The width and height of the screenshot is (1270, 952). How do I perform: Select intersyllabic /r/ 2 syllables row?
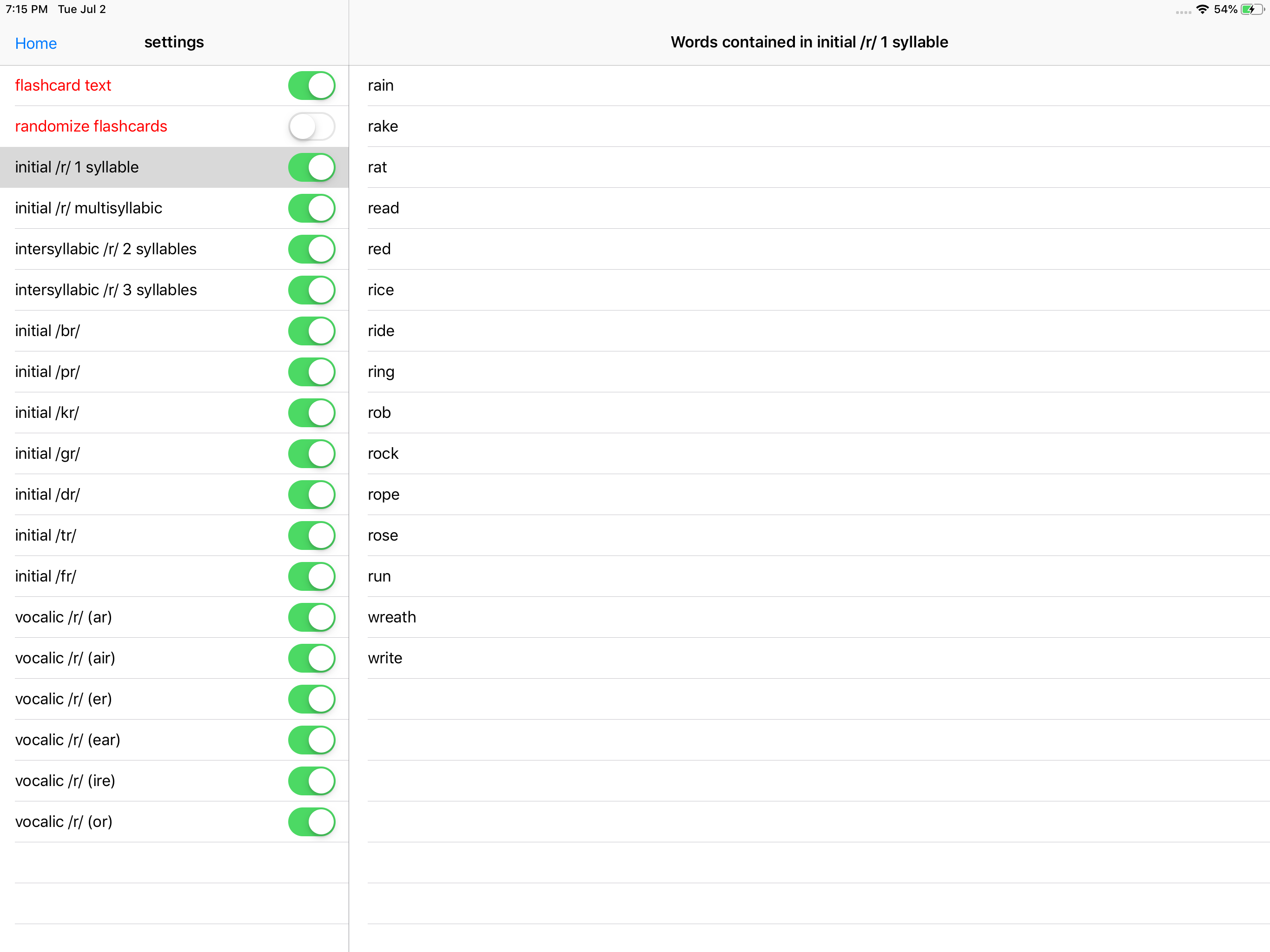coord(106,249)
